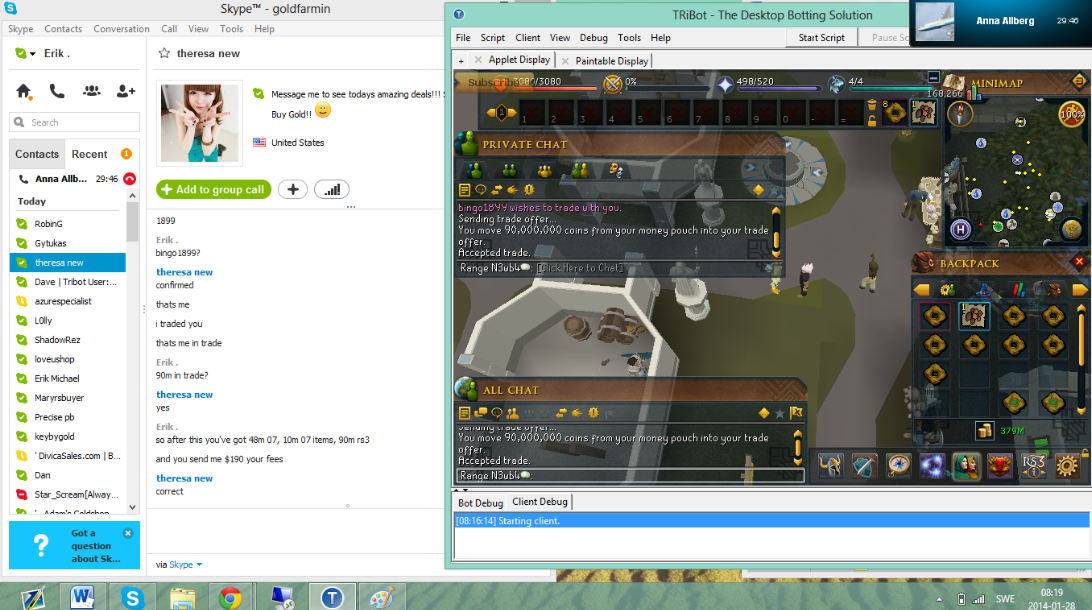Switch to the Recent tab in Skype
The height and width of the screenshot is (610, 1092).
click(x=89, y=154)
